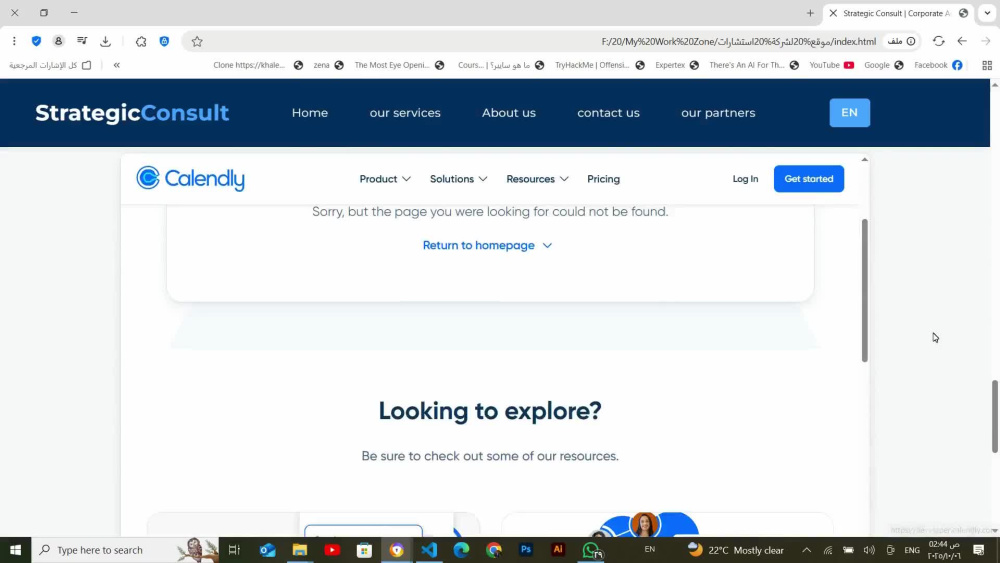Open the browser three-dot menu

(14, 41)
